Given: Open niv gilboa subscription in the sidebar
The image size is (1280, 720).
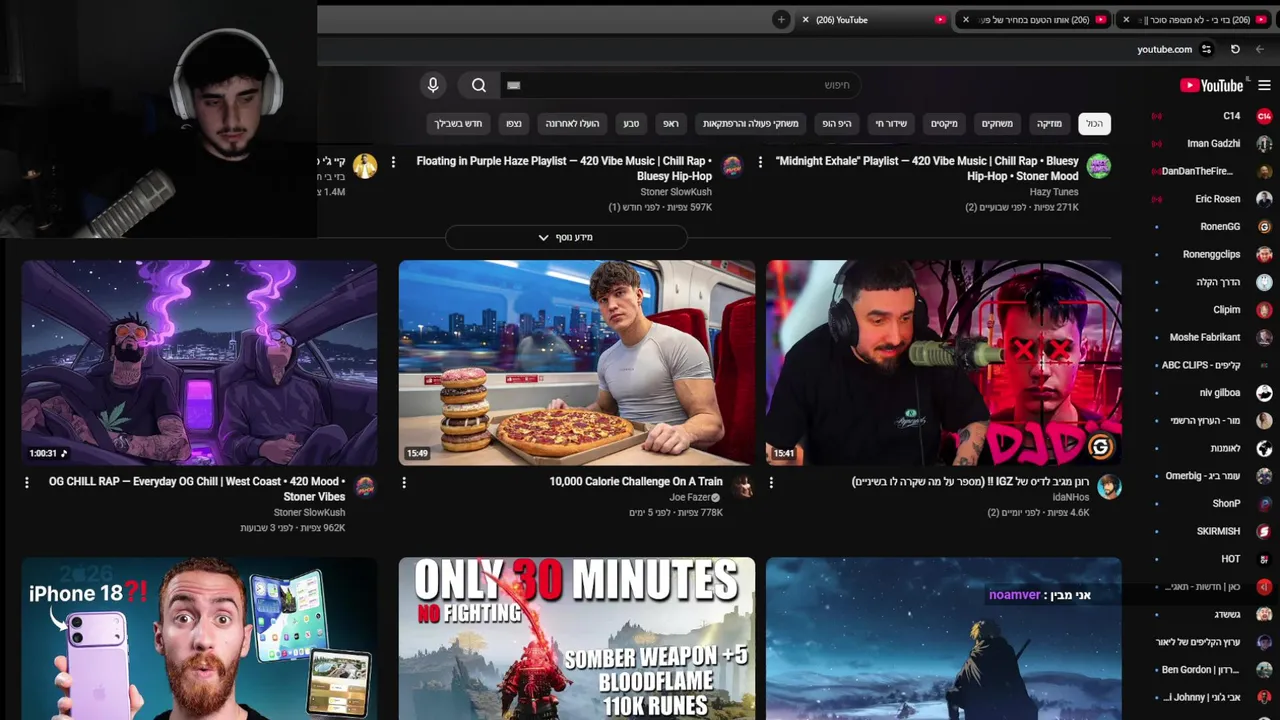Looking at the screenshot, I should tap(1212, 393).
